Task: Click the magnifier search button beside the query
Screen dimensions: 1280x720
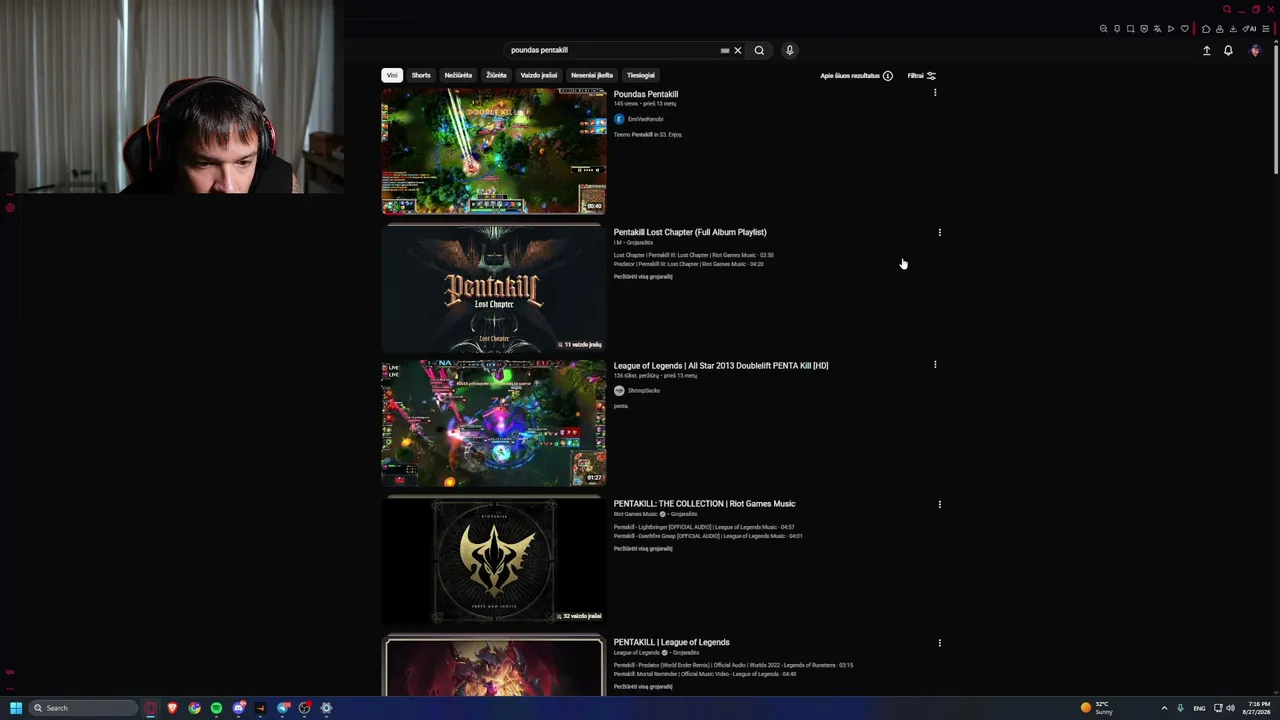Action: tap(759, 50)
